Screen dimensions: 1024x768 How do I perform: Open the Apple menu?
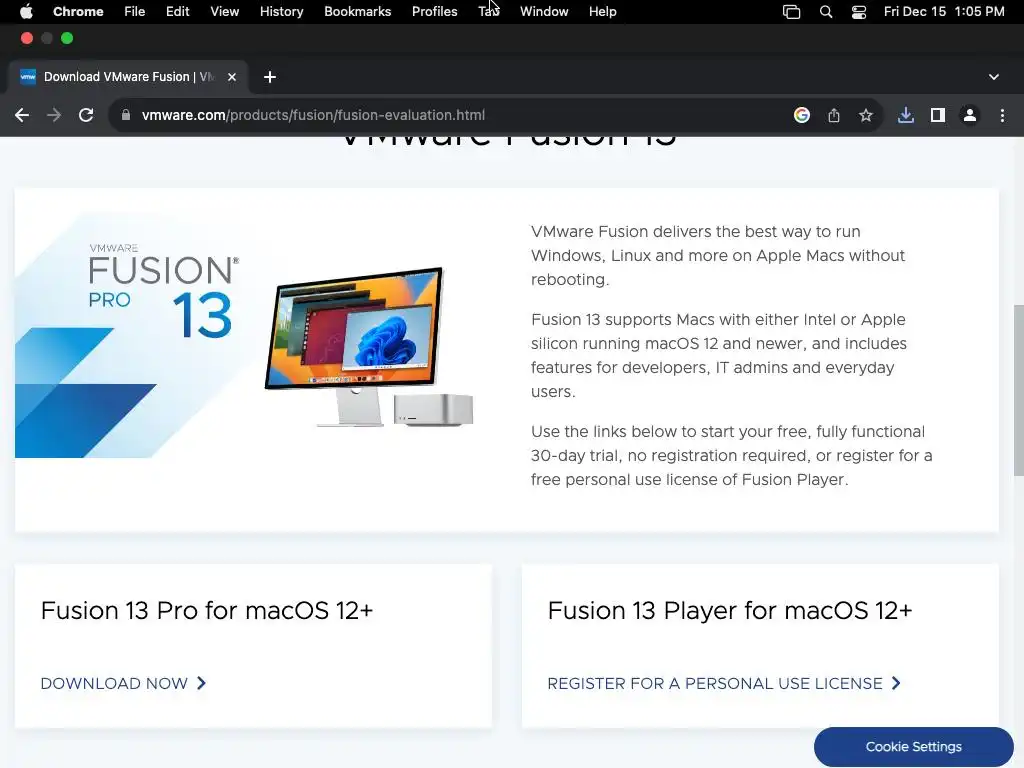[x=26, y=12]
